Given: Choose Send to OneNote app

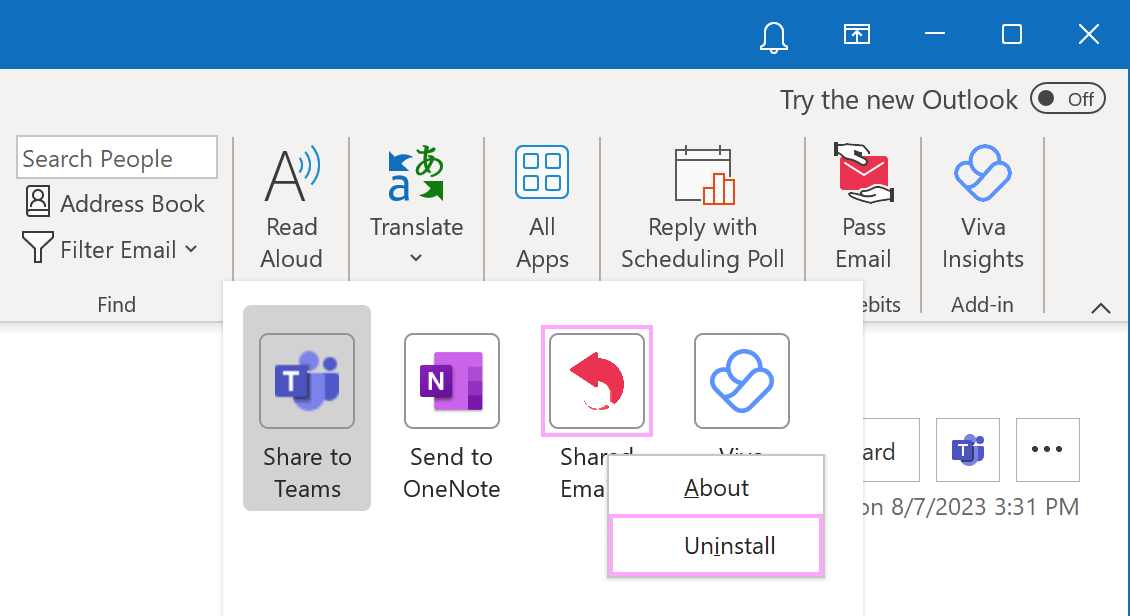Looking at the screenshot, I should point(452,416).
